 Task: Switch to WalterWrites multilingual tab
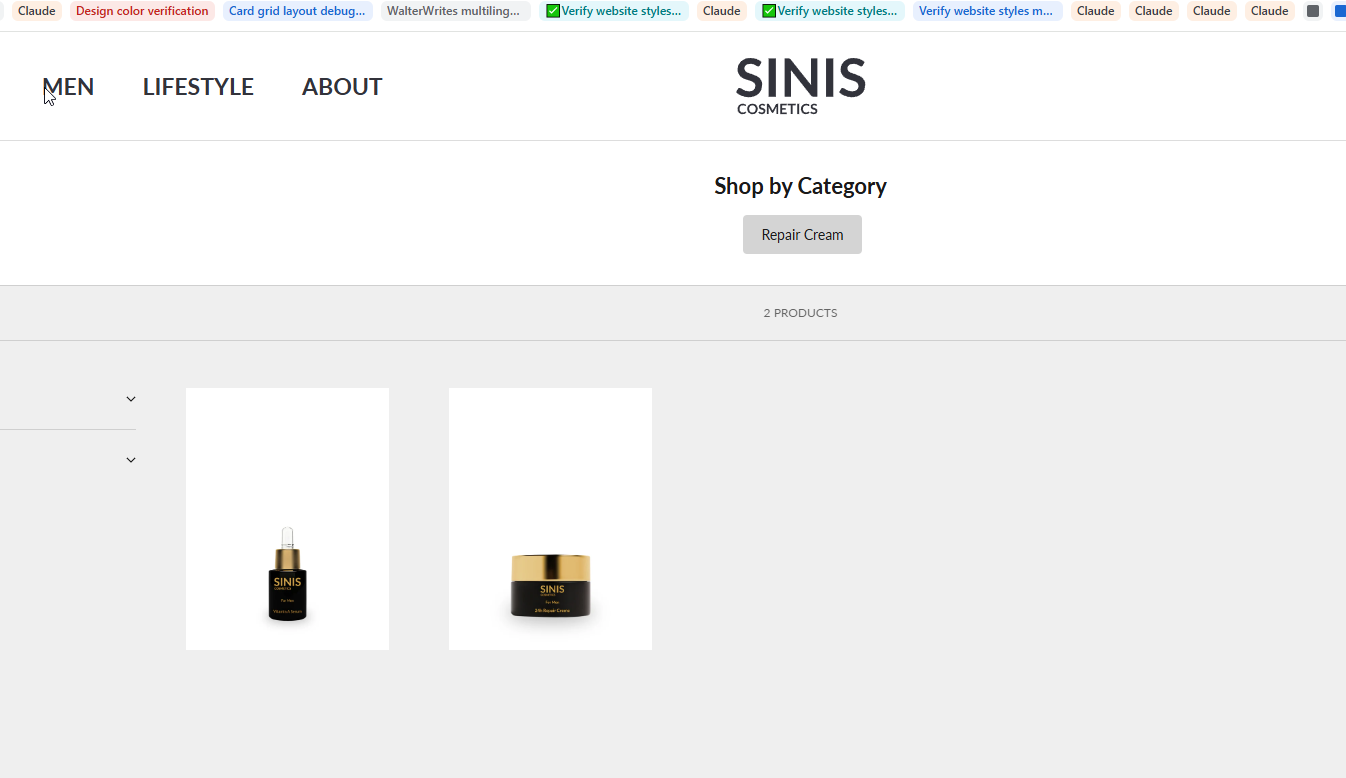[x=455, y=11]
